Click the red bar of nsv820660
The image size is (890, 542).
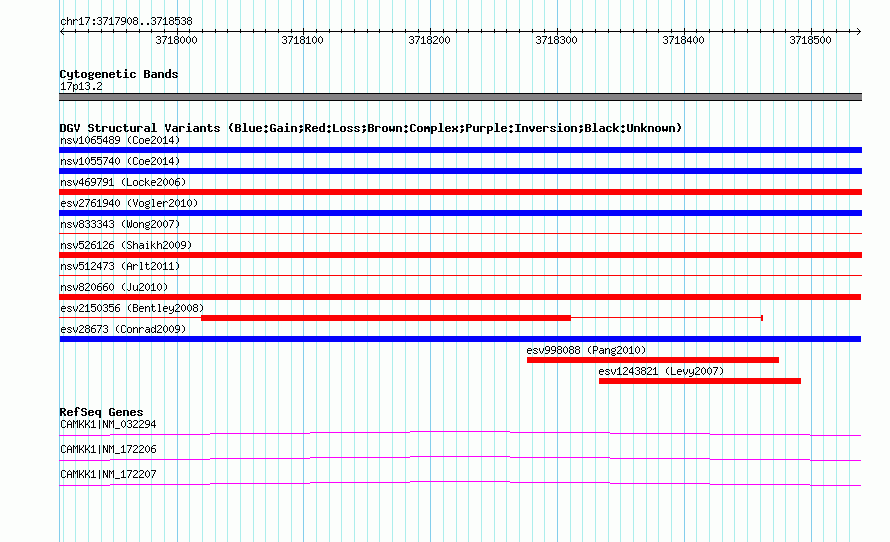click(460, 297)
